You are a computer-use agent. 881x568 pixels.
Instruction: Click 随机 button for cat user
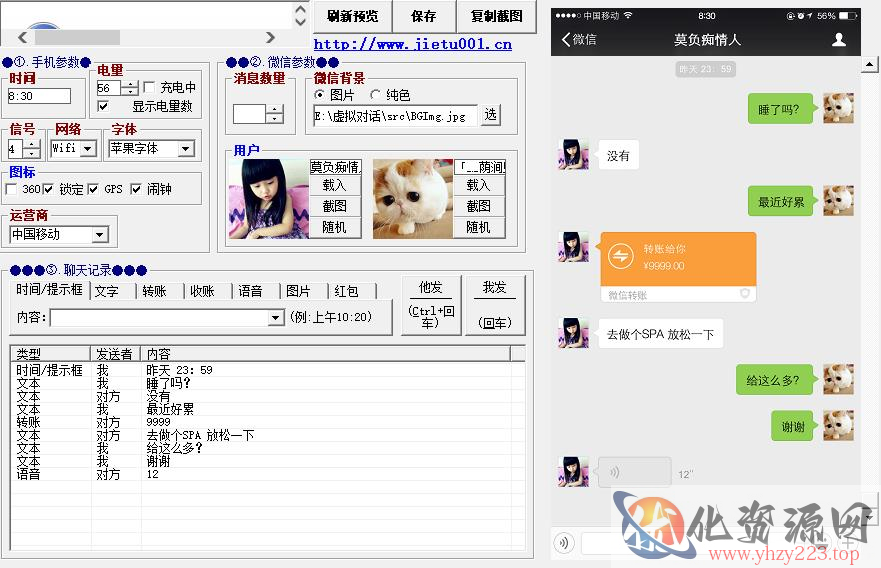coord(478,227)
